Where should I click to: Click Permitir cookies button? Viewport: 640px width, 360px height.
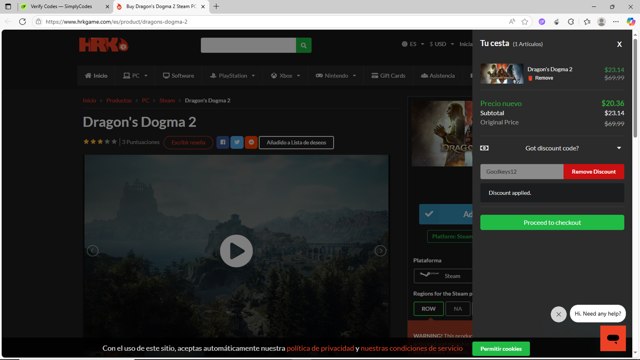click(x=501, y=349)
